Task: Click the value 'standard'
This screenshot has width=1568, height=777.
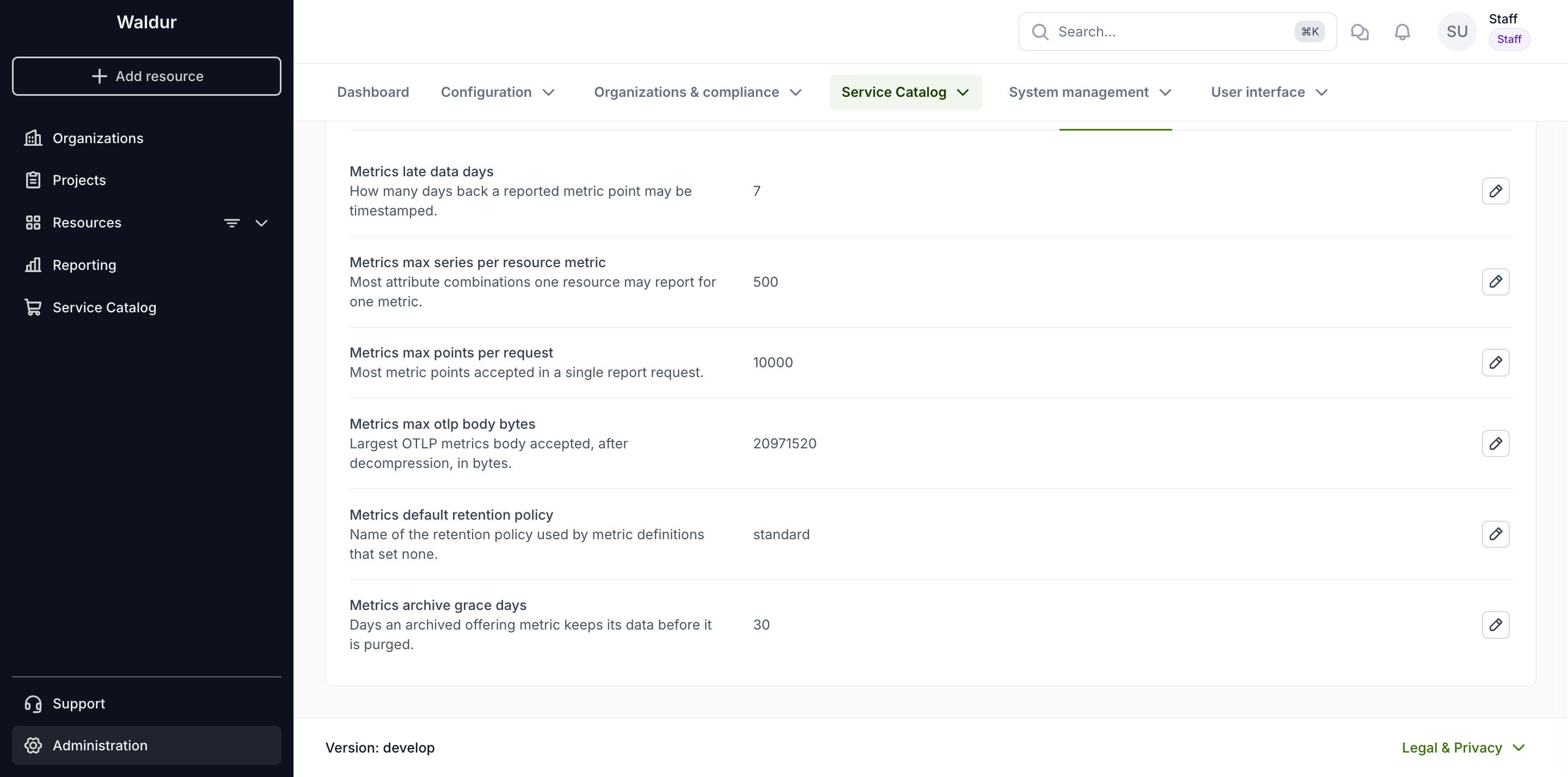Action: (781, 534)
